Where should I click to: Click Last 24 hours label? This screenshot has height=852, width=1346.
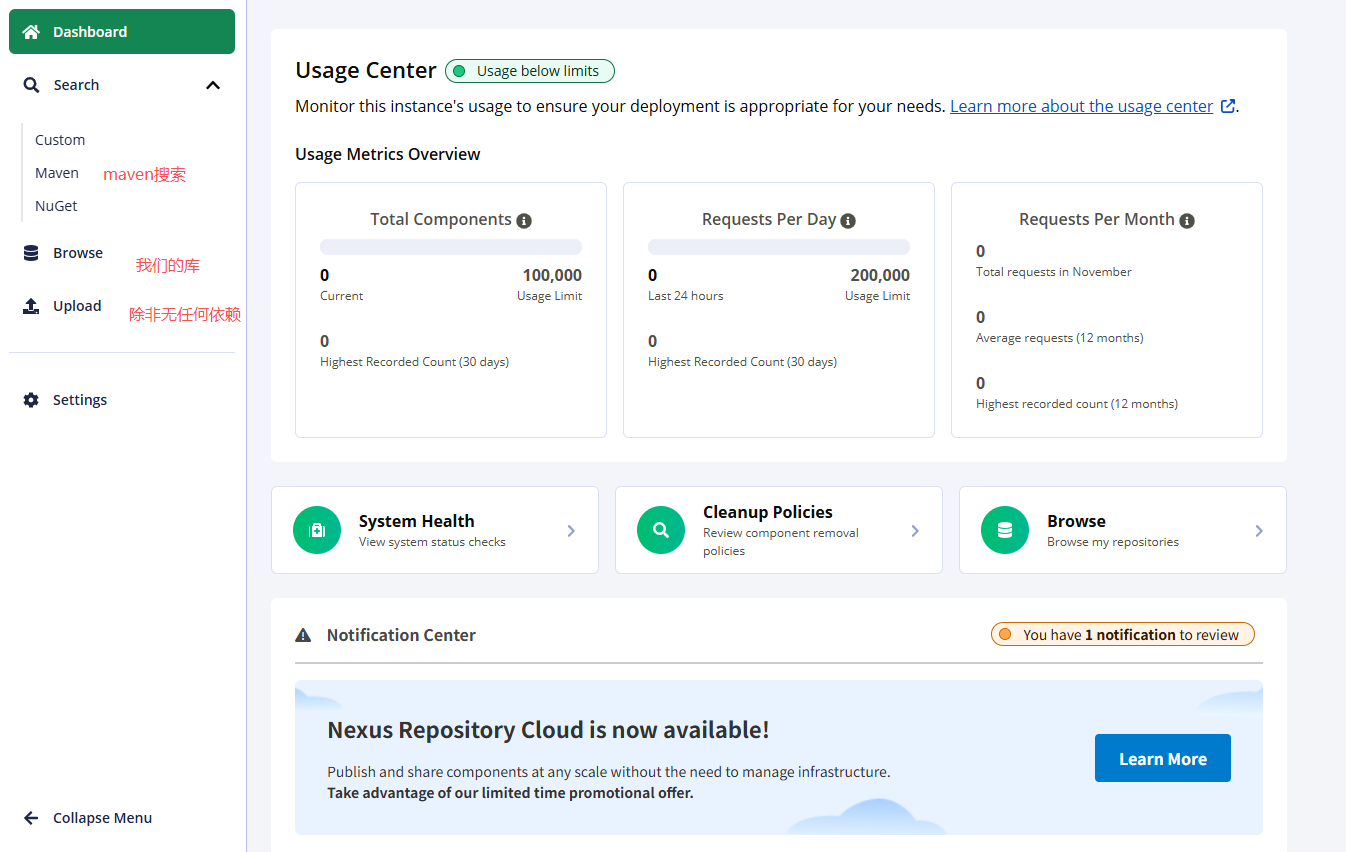click(686, 296)
